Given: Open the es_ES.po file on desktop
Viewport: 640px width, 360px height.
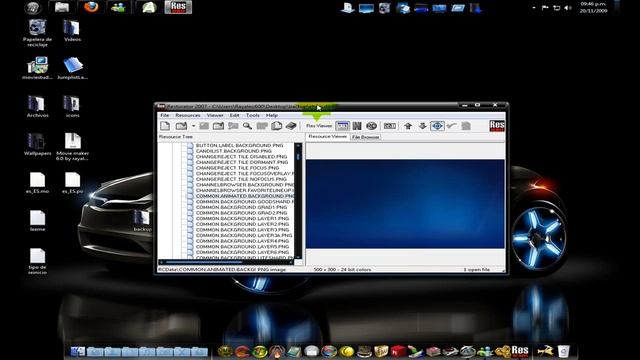Looking at the screenshot, I should [x=72, y=182].
